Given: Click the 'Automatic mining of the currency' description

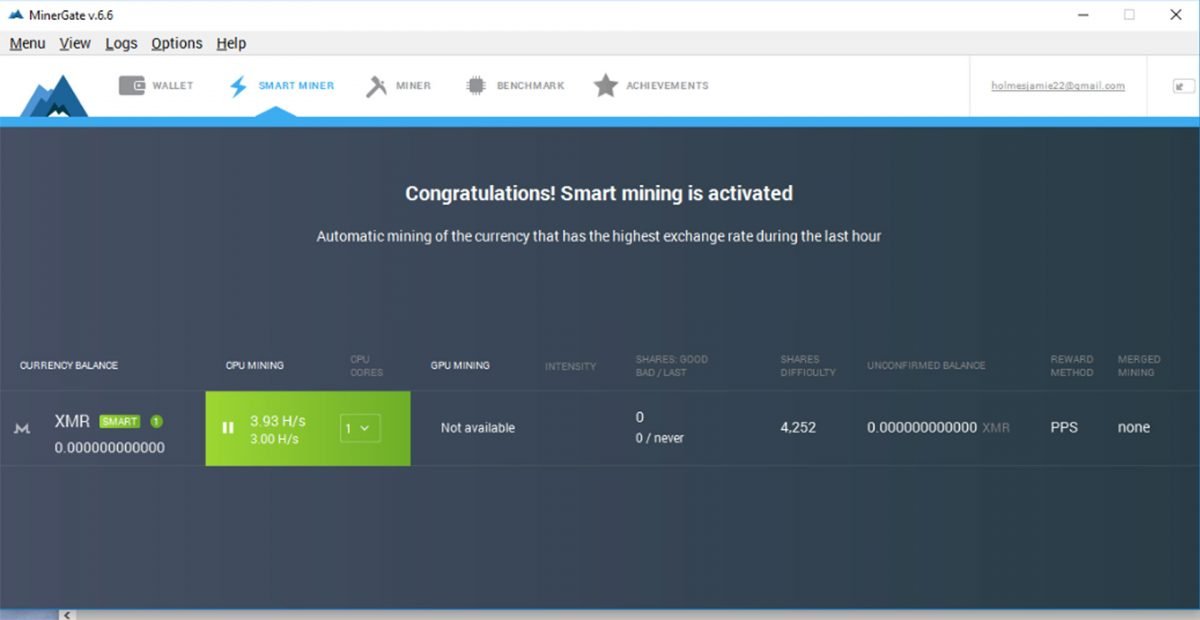Looking at the screenshot, I should click(599, 237).
